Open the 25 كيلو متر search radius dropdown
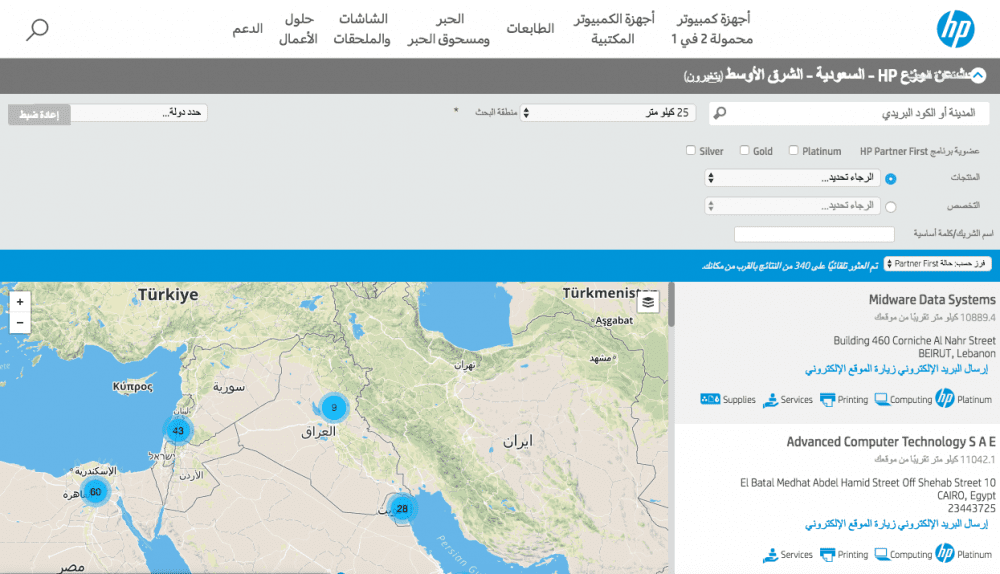This screenshot has height=574, width=1000. tap(608, 113)
